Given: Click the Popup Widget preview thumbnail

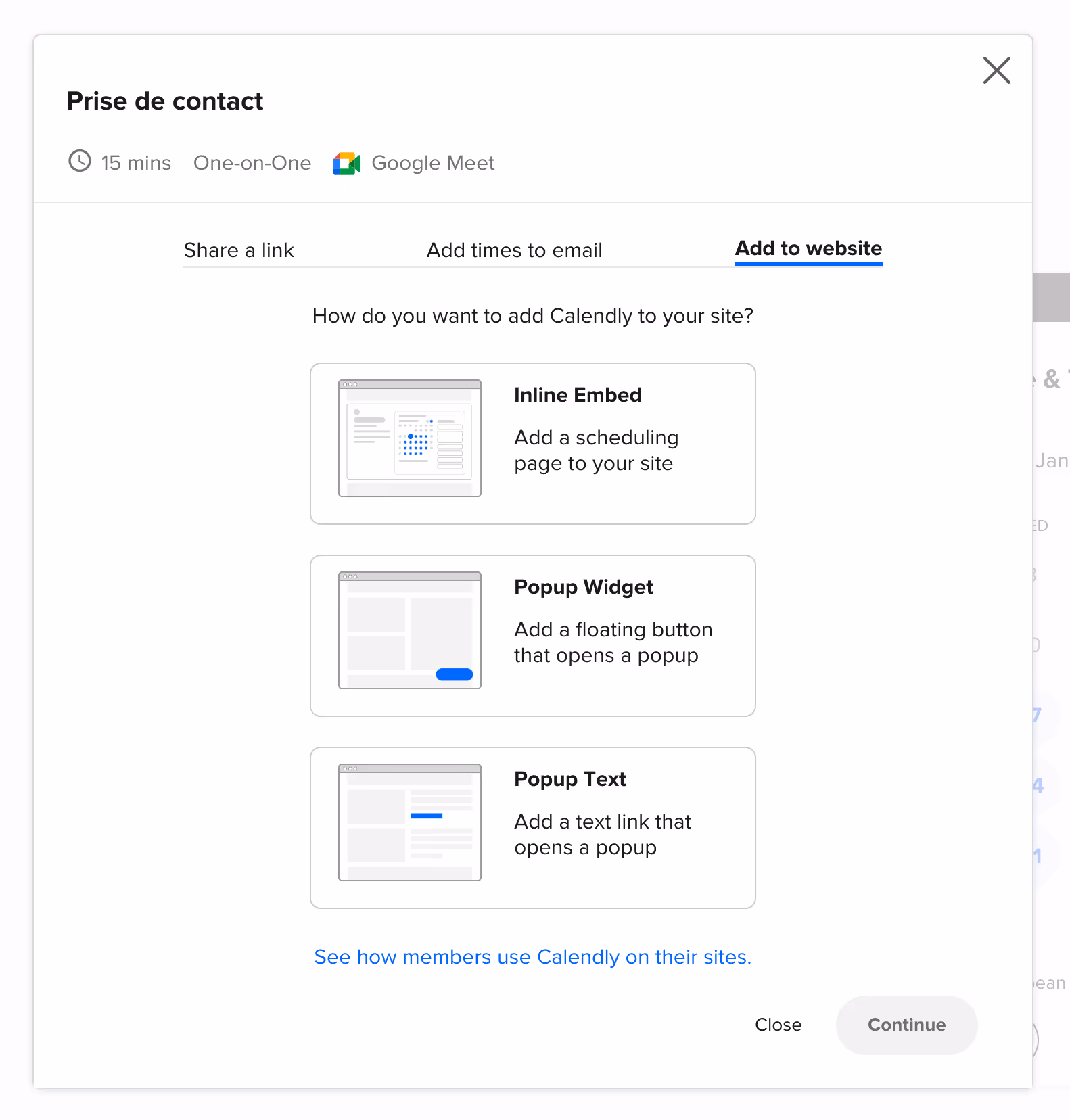Looking at the screenshot, I should (410, 630).
